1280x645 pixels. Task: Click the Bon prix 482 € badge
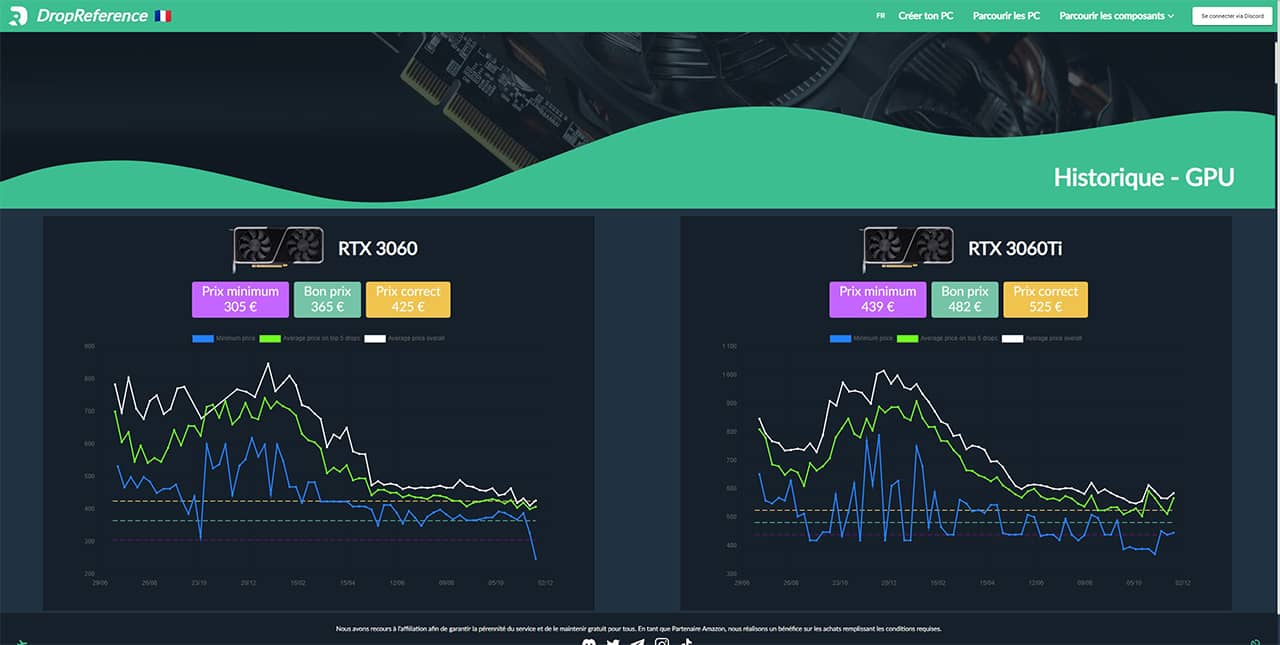pos(964,299)
